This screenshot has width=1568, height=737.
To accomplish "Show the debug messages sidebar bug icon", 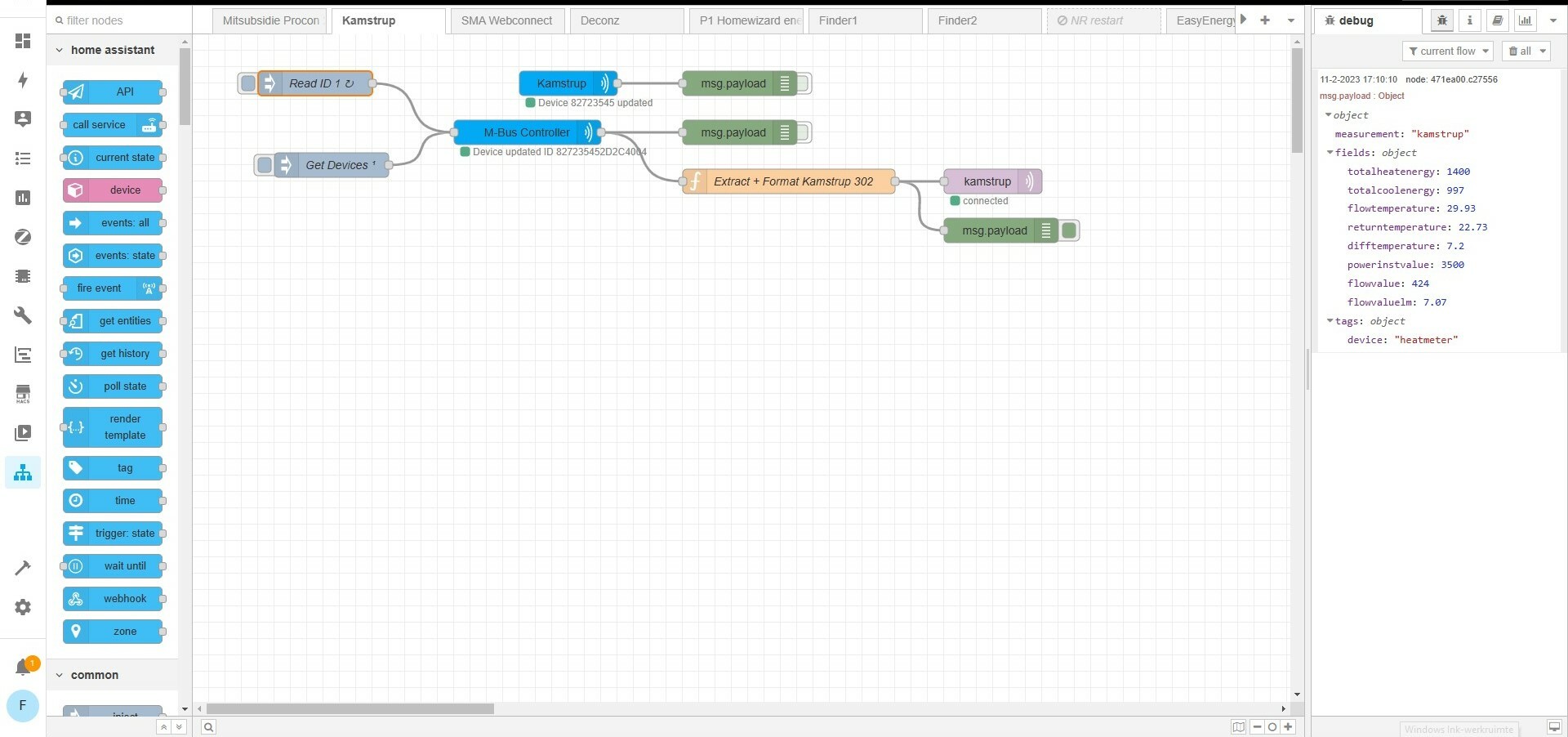I will click(1442, 20).
